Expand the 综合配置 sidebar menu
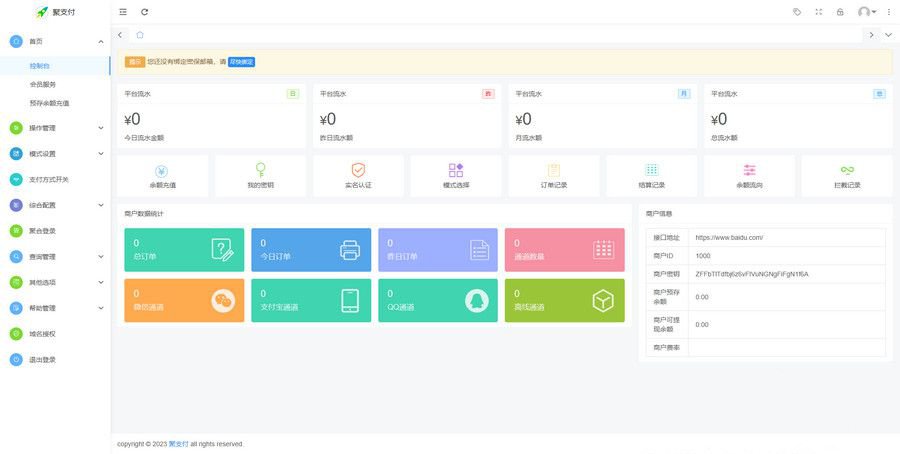 pyautogui.click(x=55, y=205)
